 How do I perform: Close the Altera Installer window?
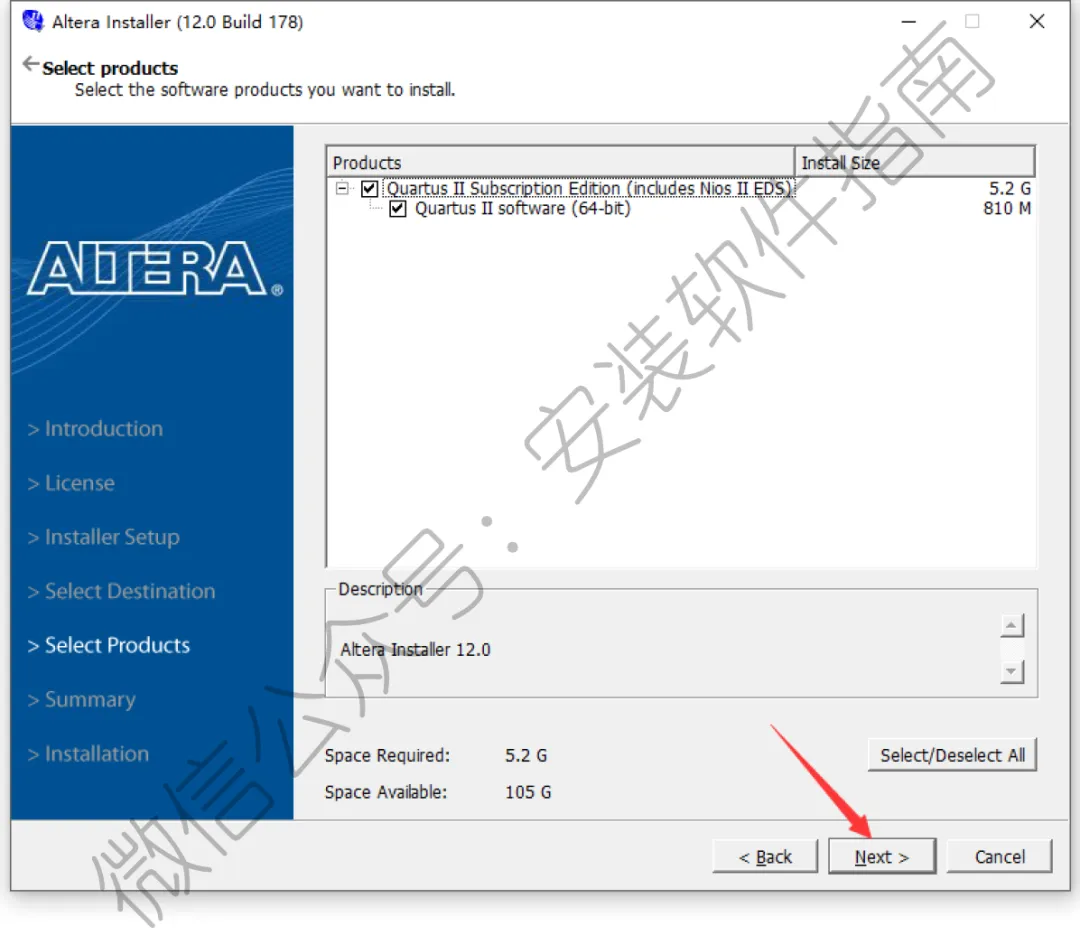tap(1037, 21)
